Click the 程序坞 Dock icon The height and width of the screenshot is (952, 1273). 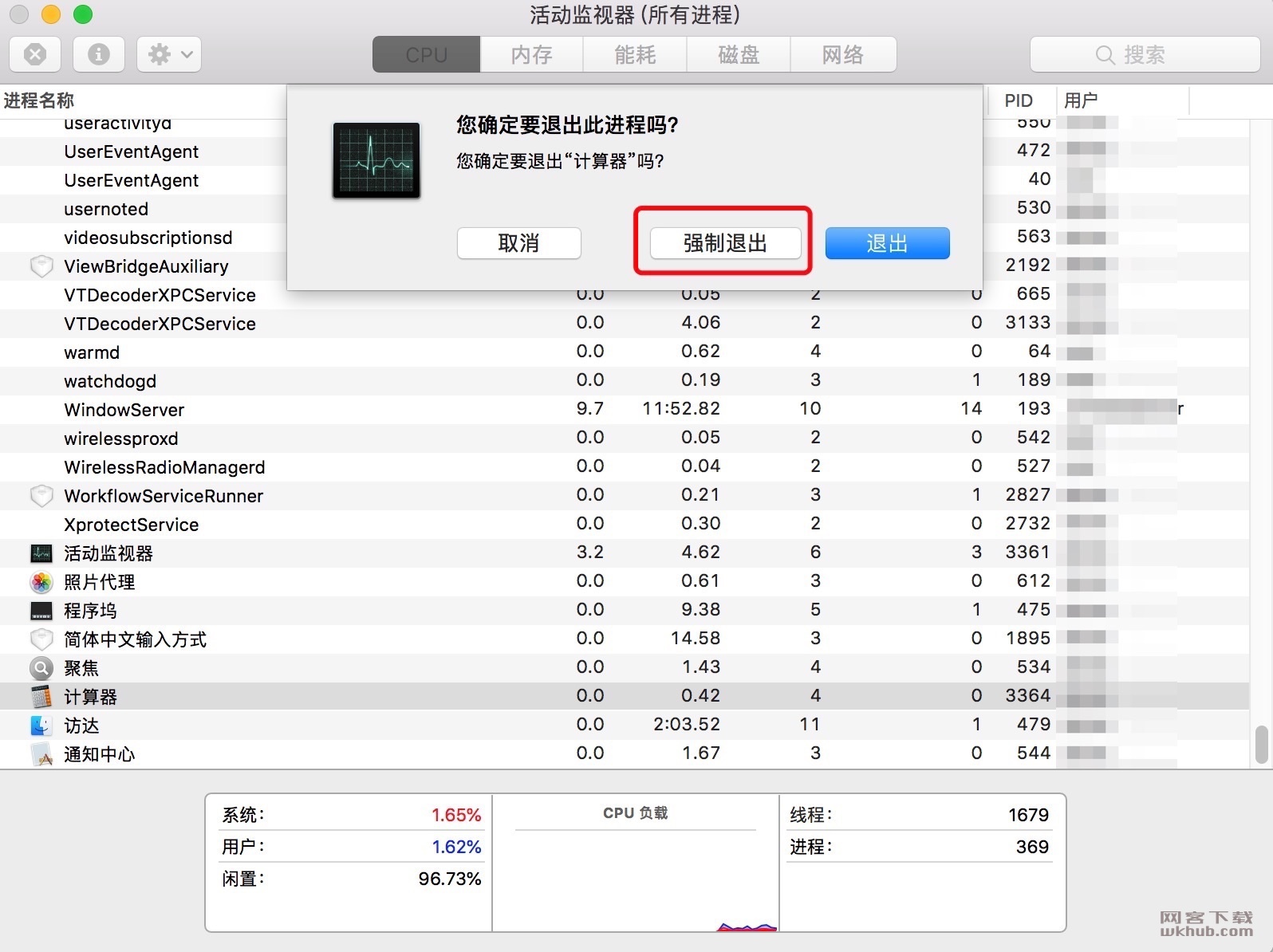point(41,611)
